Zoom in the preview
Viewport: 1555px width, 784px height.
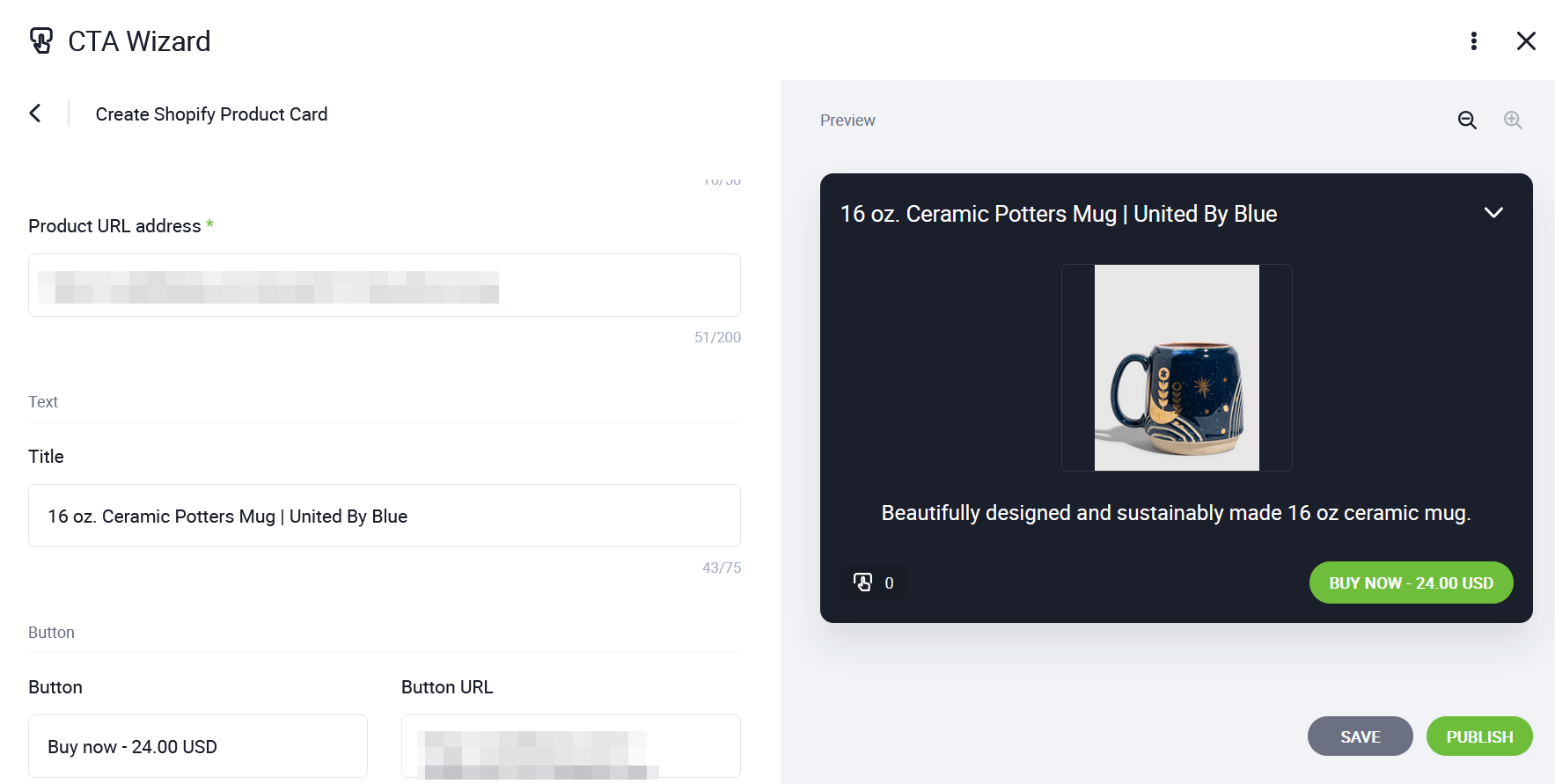point(1512,121)
